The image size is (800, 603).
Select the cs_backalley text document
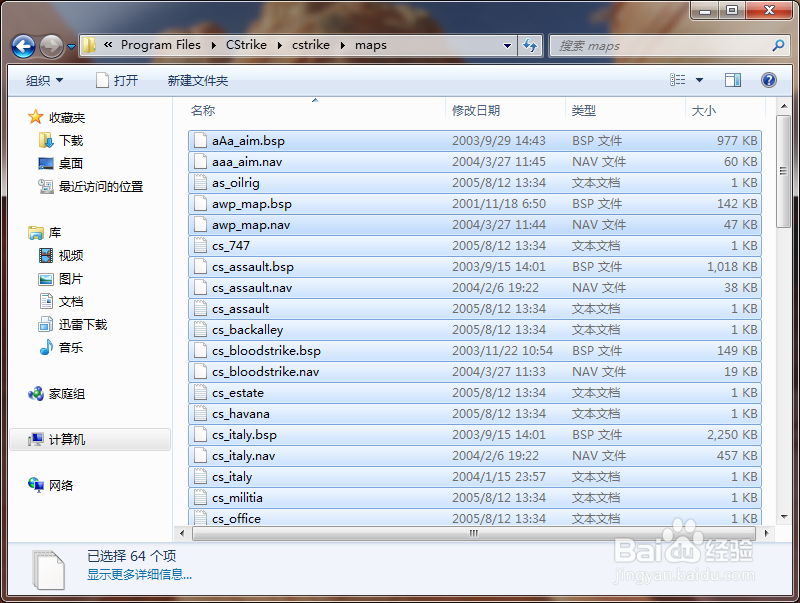click(475, 330)
